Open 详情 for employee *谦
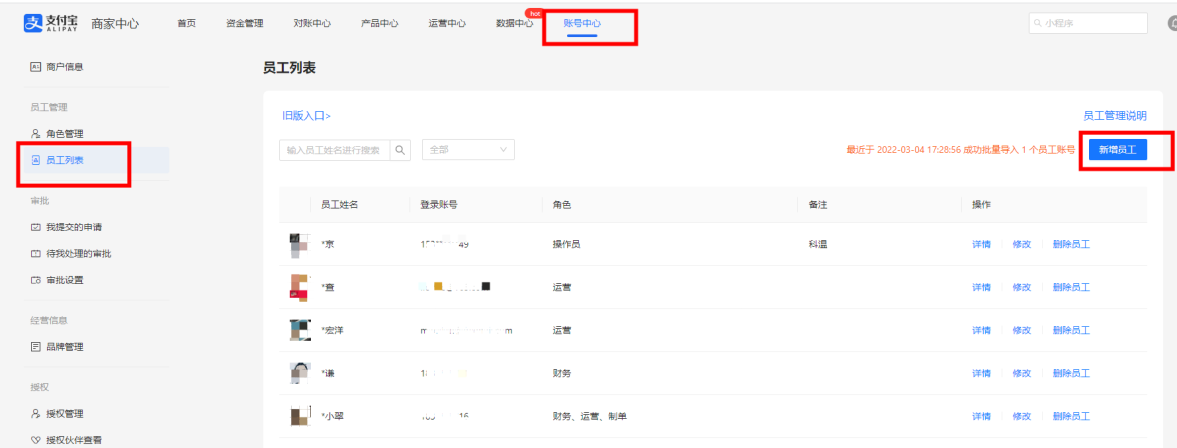1177x448 pixels. click(981, 373)
